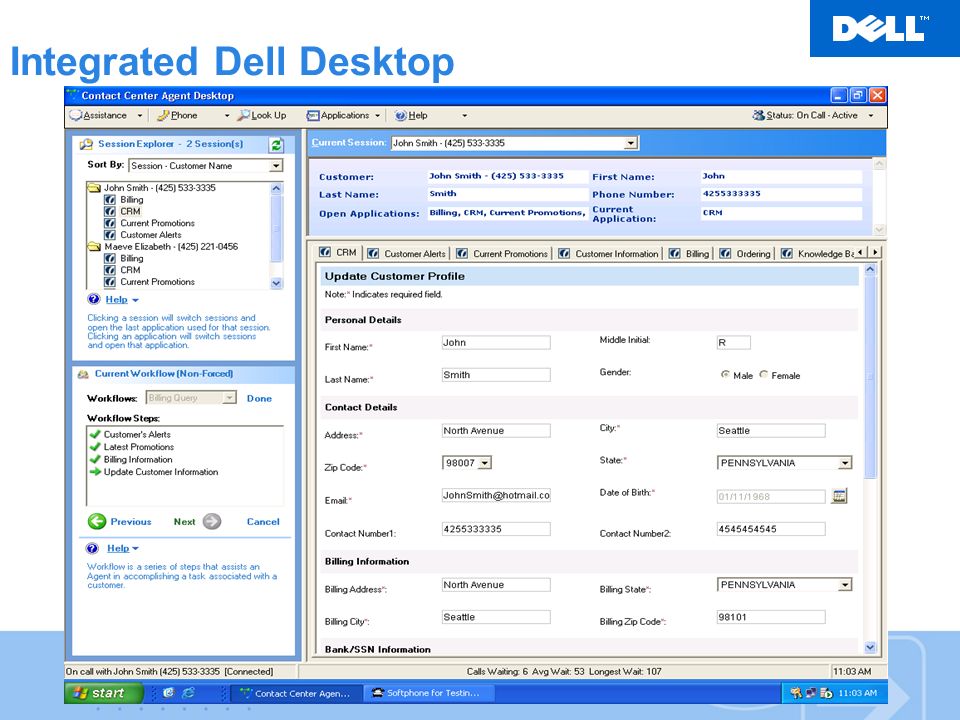960x720 pixels.
Task: Click the Billing Zip Code field
Action: pos(771,617)
